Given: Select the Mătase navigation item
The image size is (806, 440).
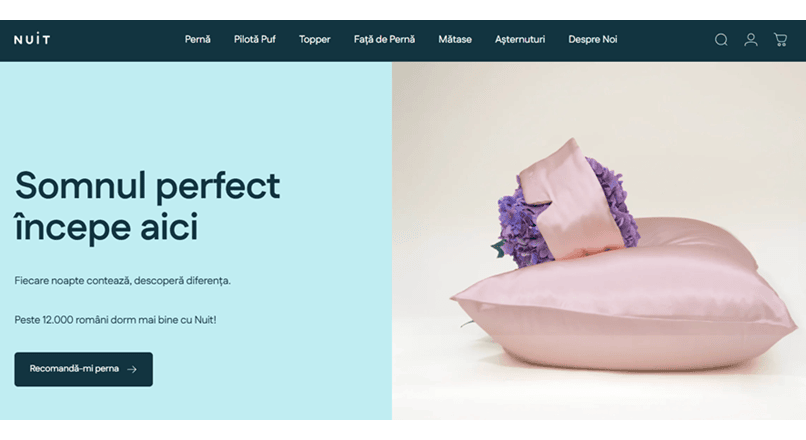Looking at the screenshot, I should coord(455,39).
